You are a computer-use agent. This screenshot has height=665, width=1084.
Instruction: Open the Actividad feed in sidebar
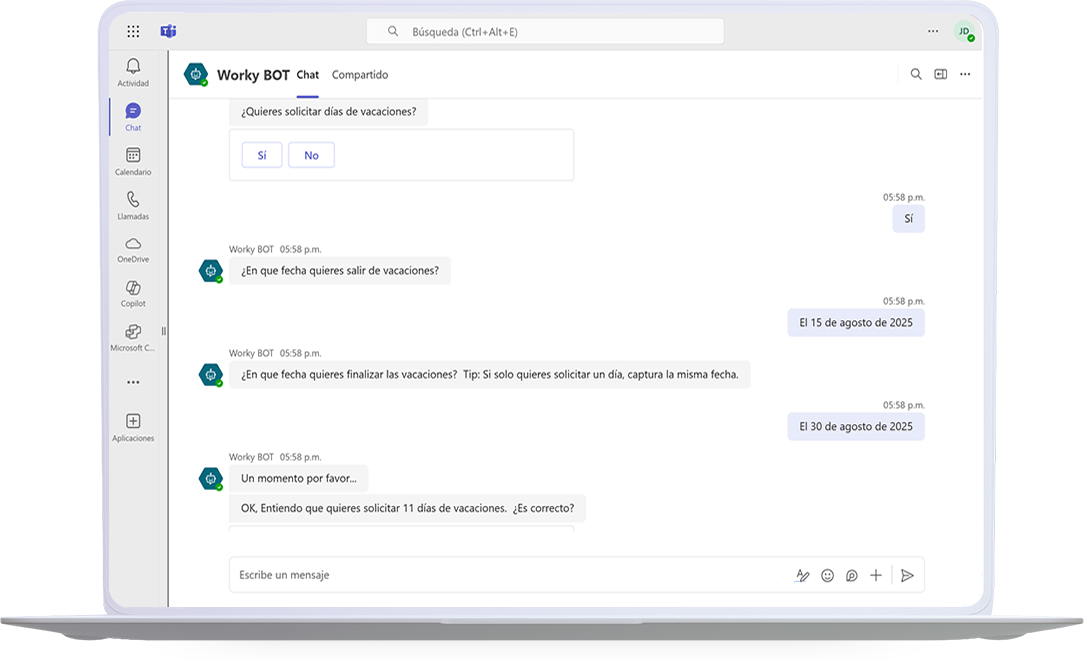(x=133, y=72)
